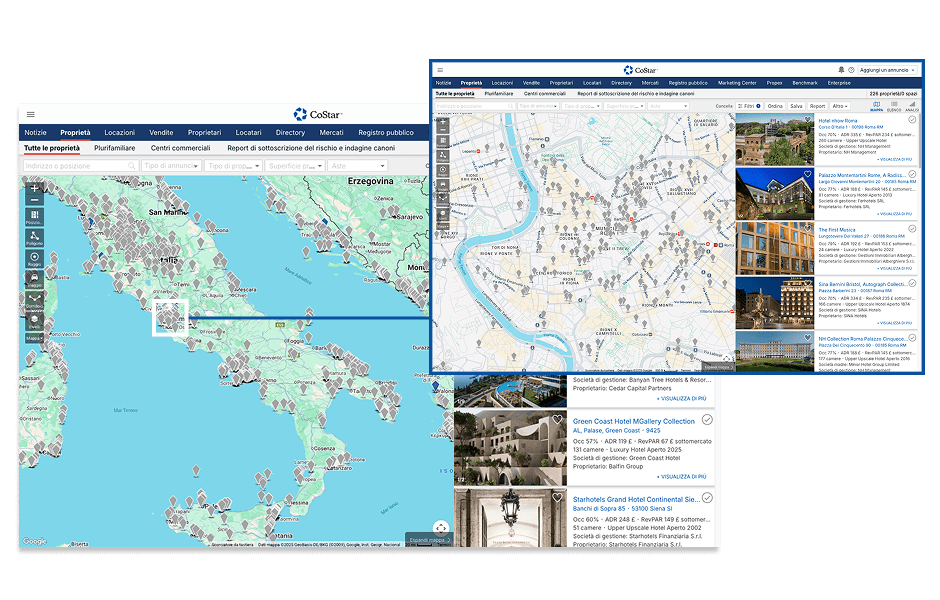The width and height of the screenshot is (940, 600).
Task: Click the Indirizzo o posizione search field
Action: click(80, 165)
